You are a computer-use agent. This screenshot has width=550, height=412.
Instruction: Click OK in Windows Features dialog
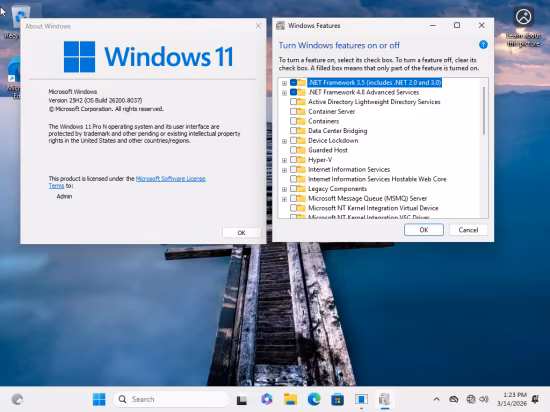(x=424, y=230)
